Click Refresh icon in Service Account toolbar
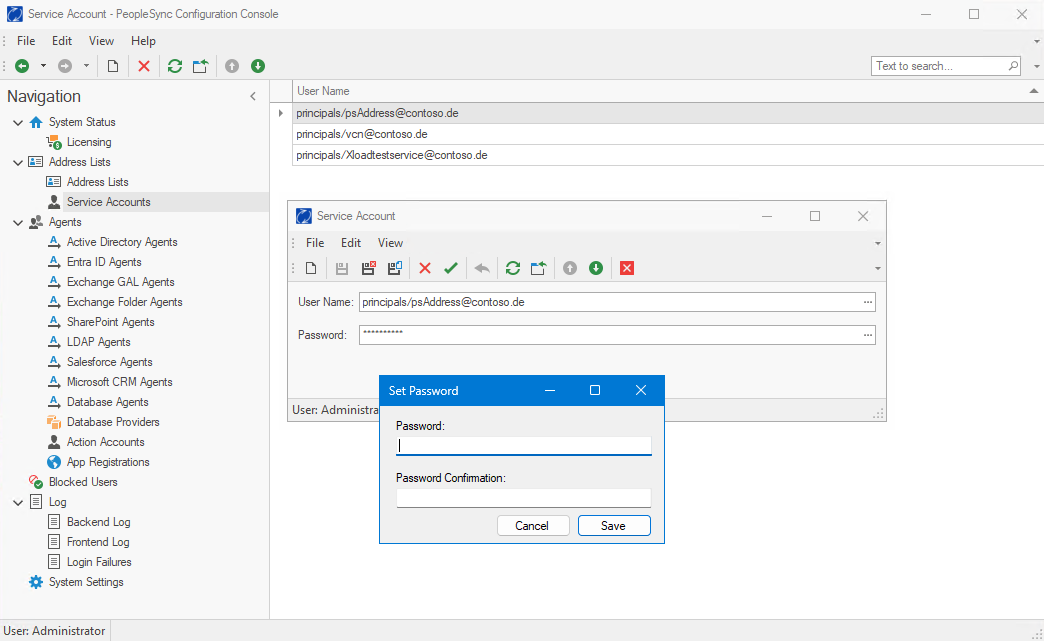 (x=513, y=268)
